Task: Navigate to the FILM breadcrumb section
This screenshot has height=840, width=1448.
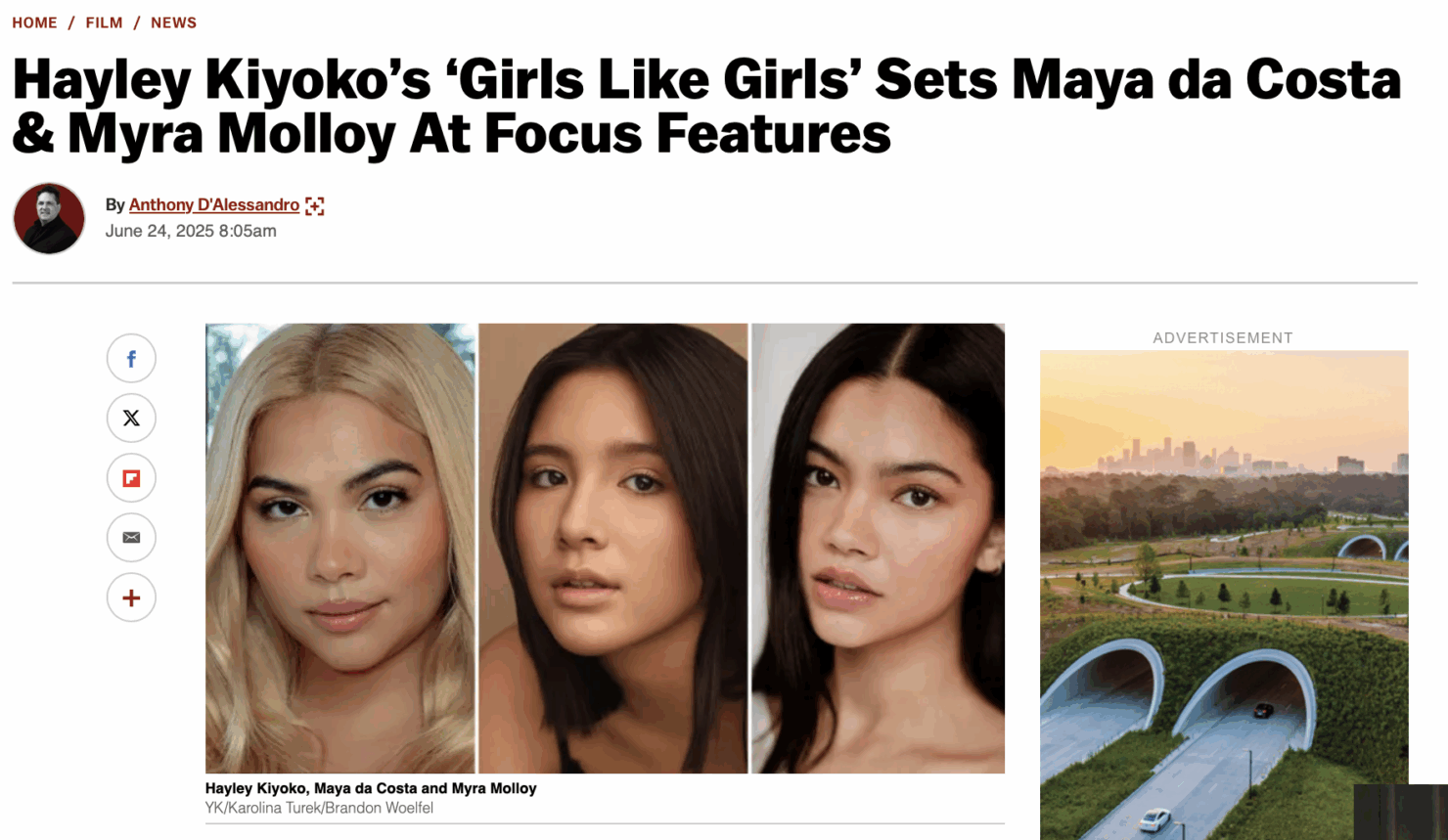Action: 104,22
